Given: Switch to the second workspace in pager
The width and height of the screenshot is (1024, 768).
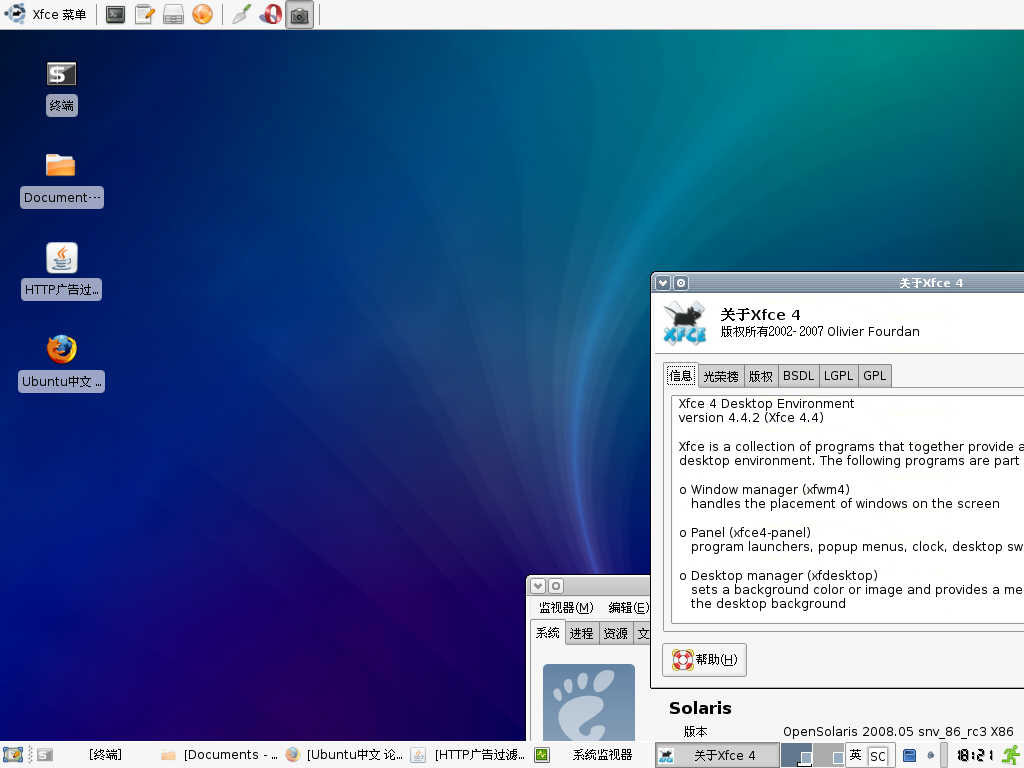Looking at the screenshot, I should click(x=829, y=755).
